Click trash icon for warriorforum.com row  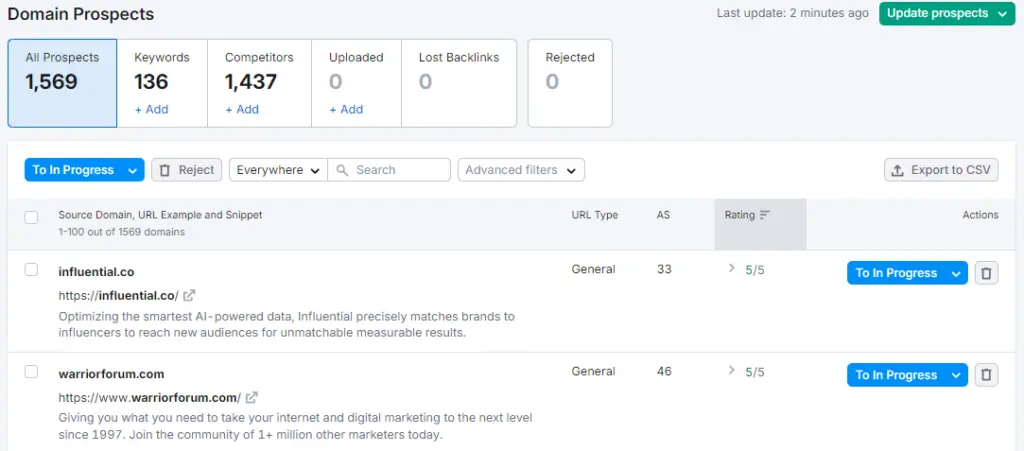pos(986,375)
